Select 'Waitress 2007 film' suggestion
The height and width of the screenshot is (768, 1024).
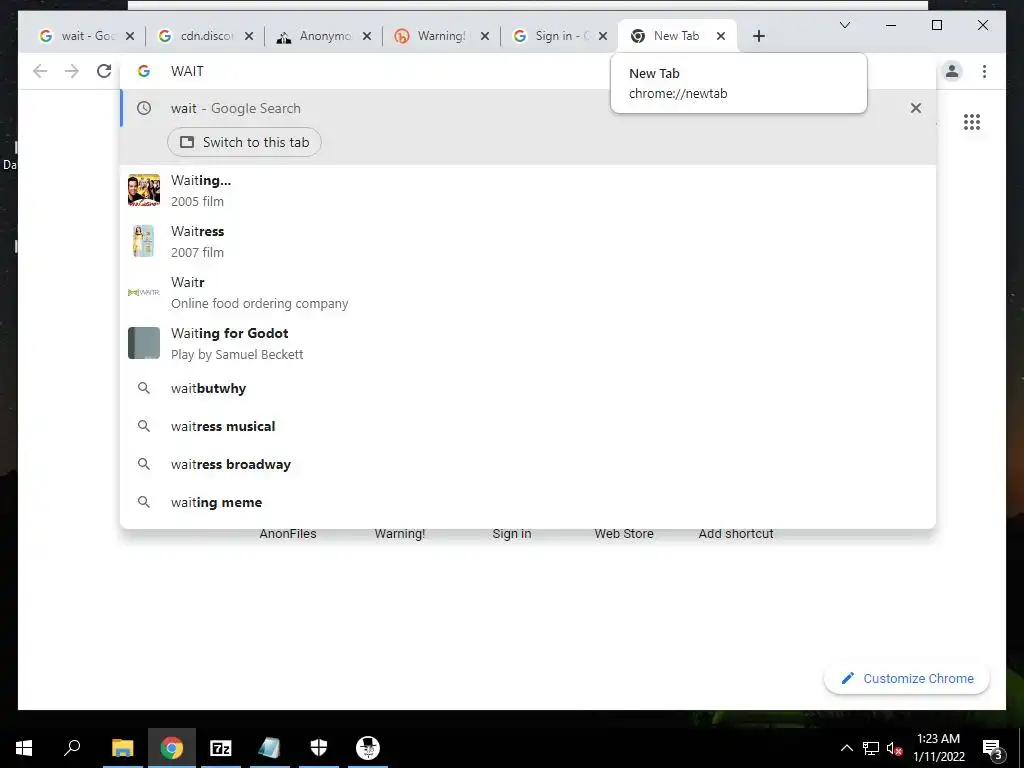(x=528, y=242)
